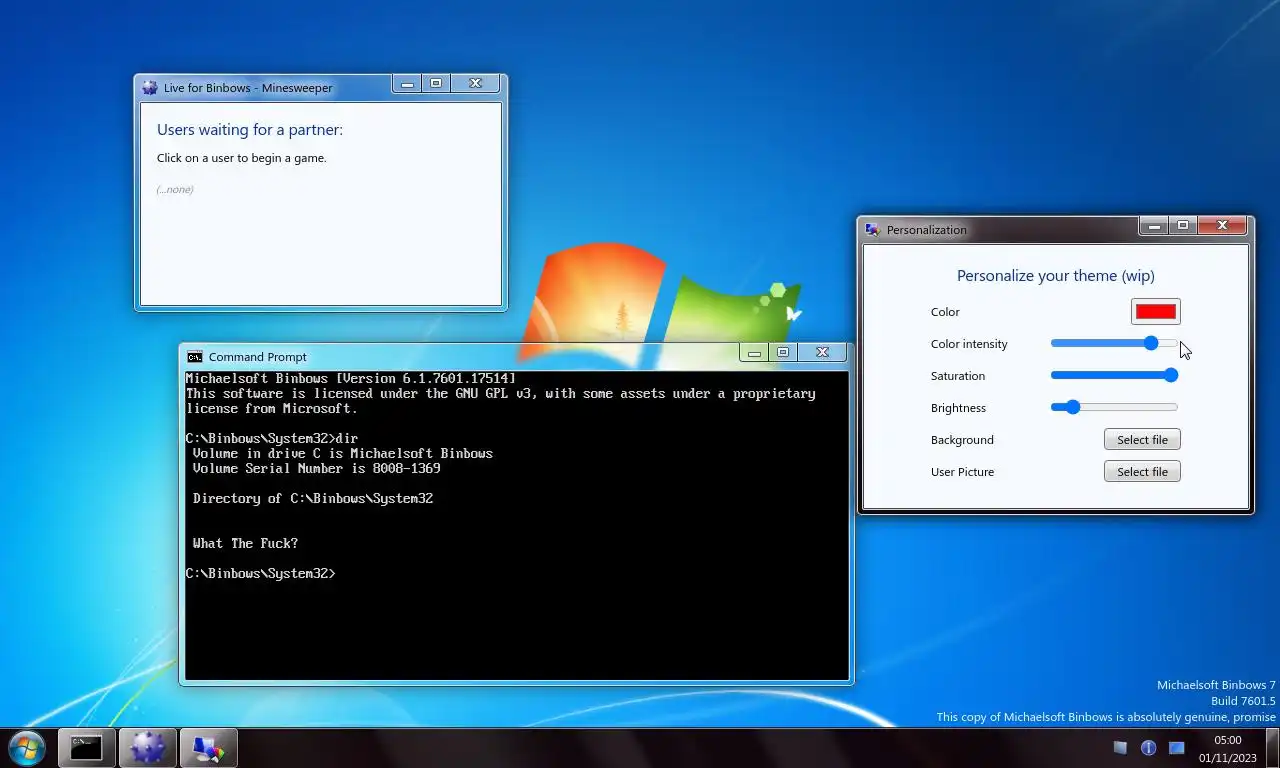Screen dimensions: 1280x768
Task: Open the Start menu orb
Action: pos(27,748)
